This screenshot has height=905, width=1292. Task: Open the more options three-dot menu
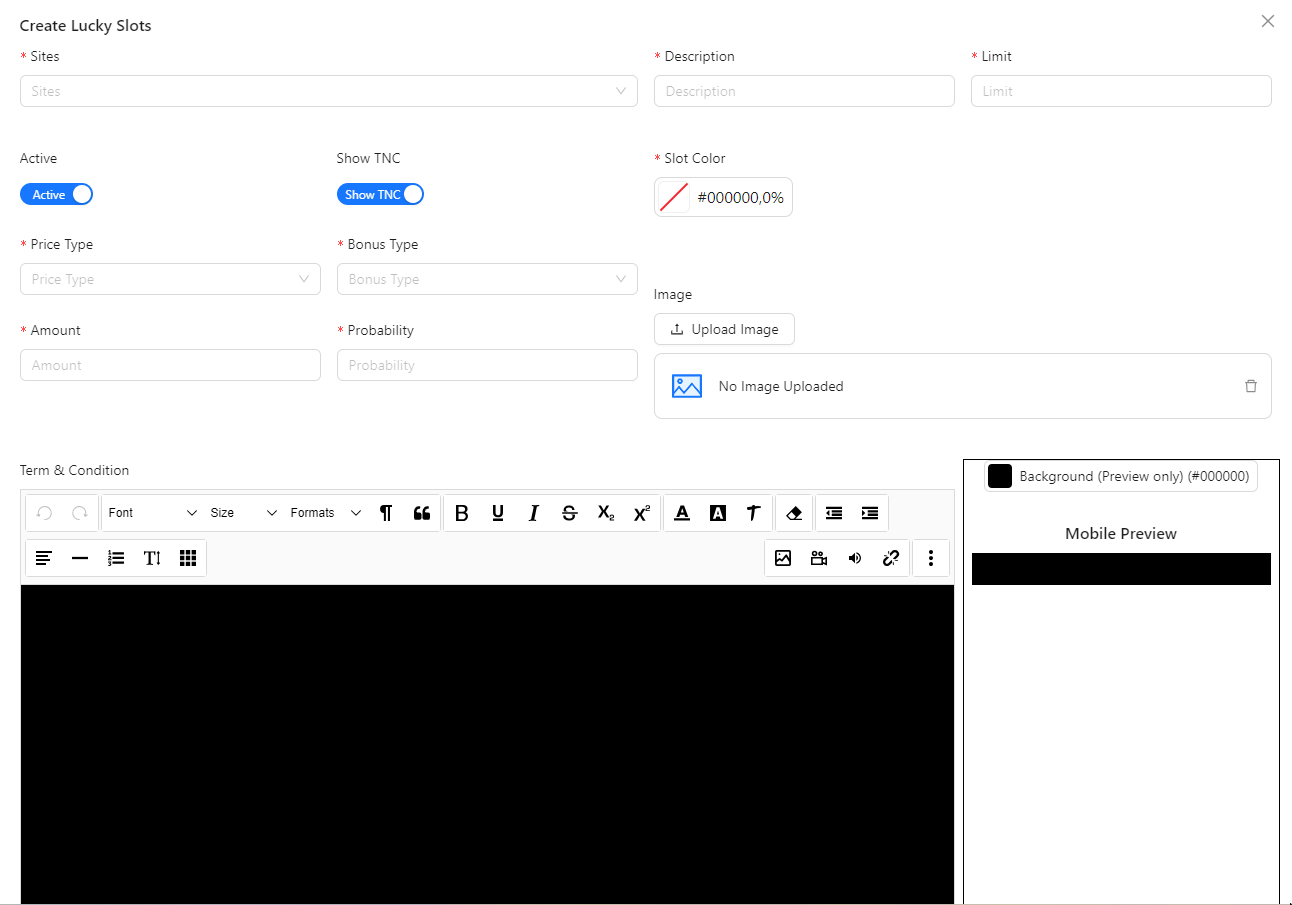931,558
